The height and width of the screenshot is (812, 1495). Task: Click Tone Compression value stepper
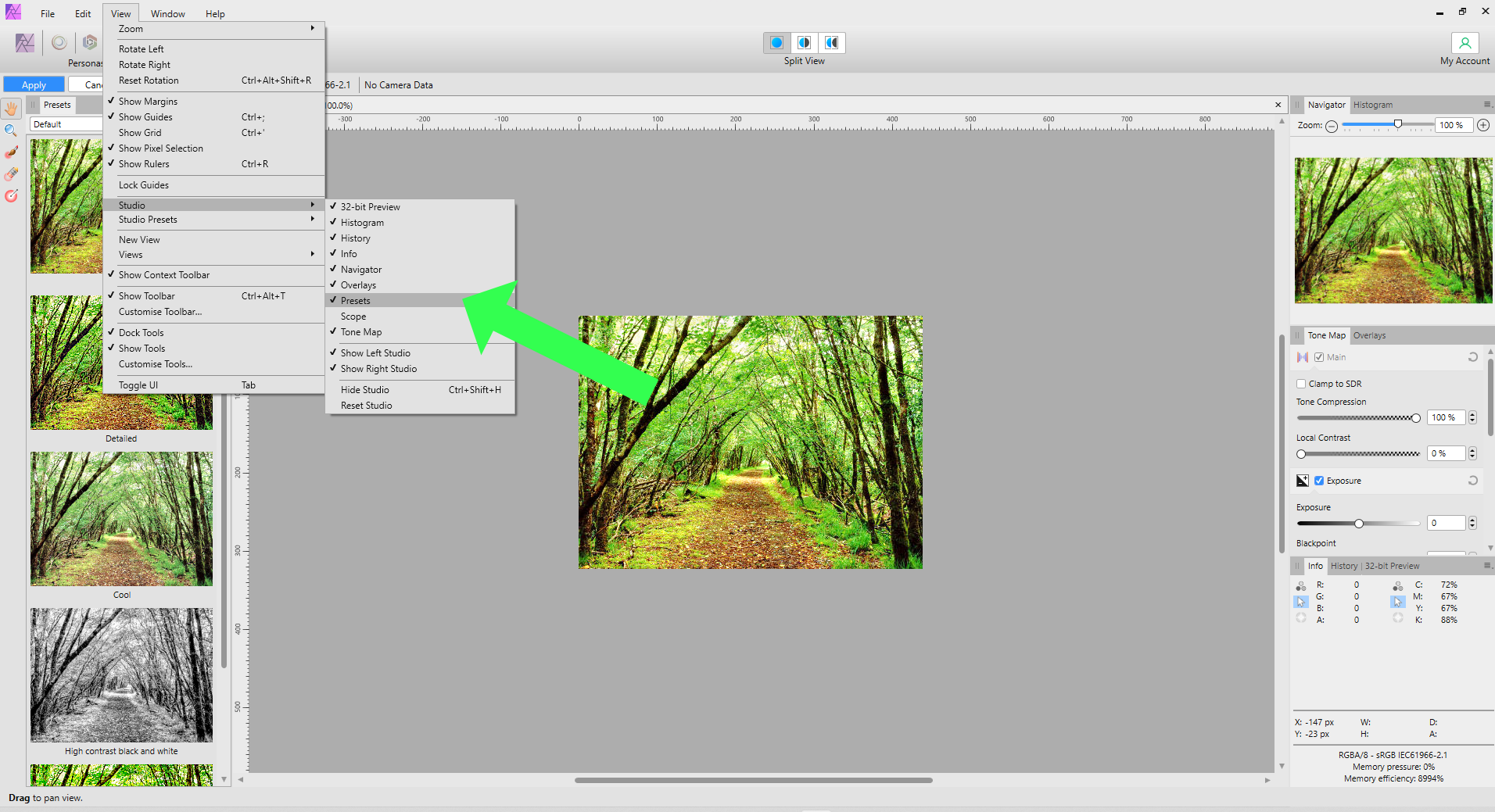click(x=1472, y=417)
